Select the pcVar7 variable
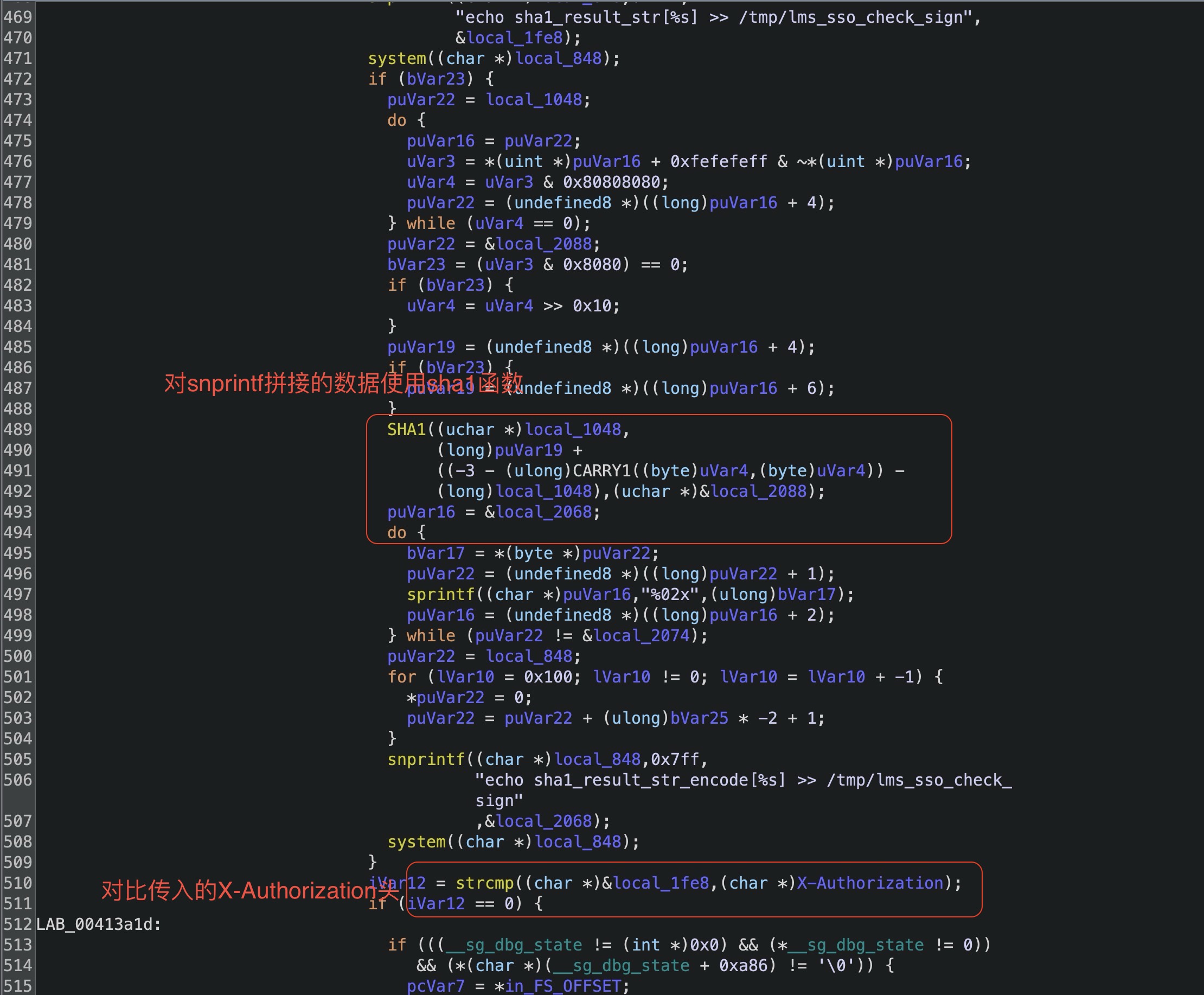 click(436, 986)
